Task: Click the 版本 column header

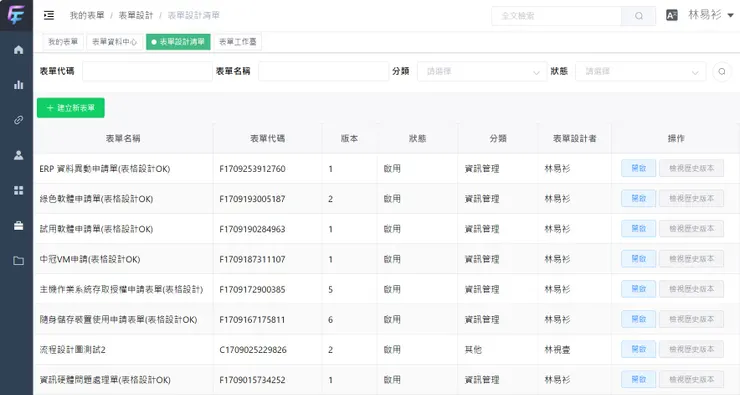Action: (x=349, y=139)
